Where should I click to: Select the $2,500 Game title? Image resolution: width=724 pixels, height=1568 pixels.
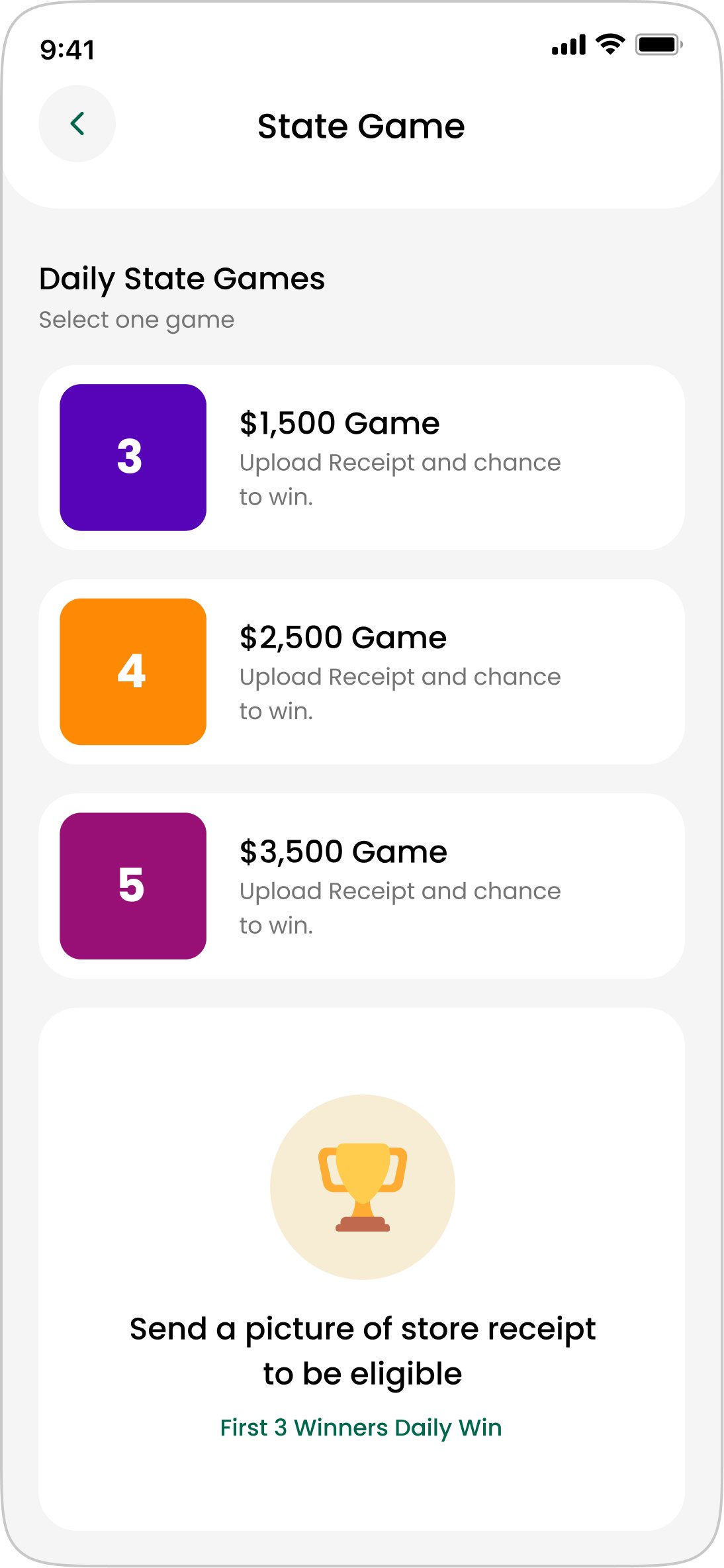(343, 638)
